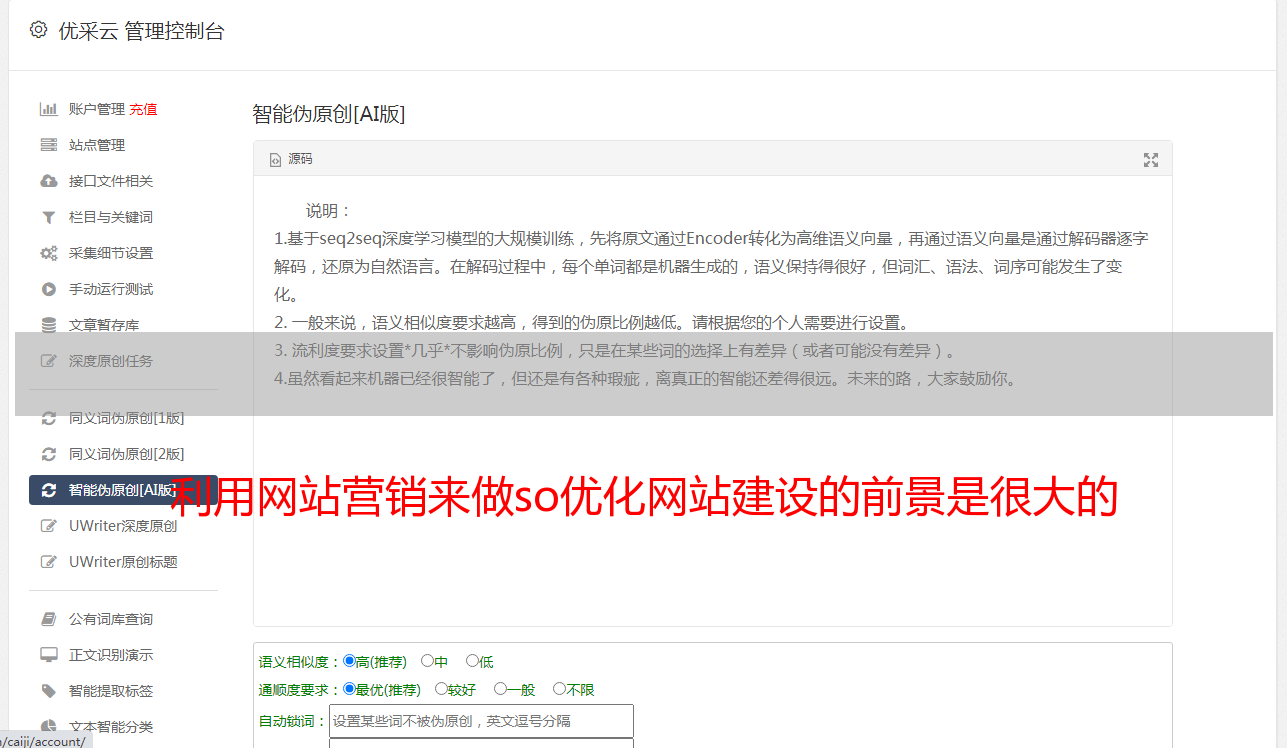
Task: Open 文章暂存库 in the sidebar
Action: tap(104, 325)
